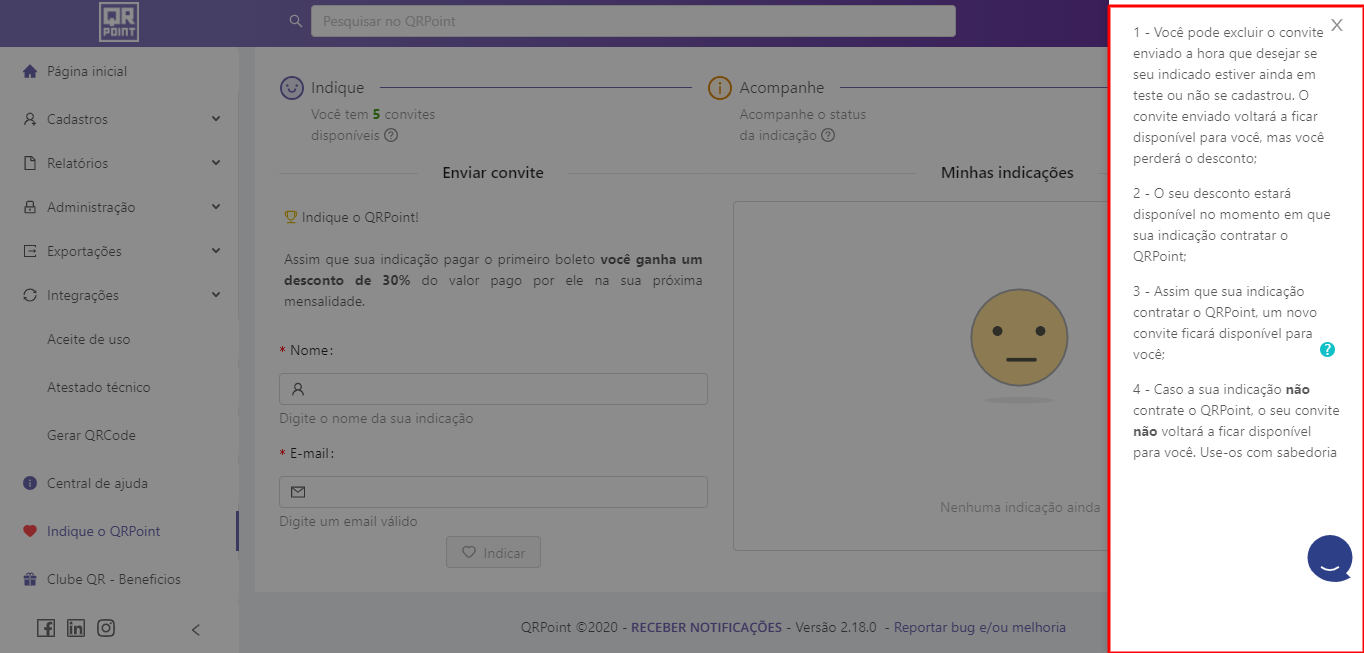The width and height of the screenshot is (1364, 653).
Task: Collapse the sidebar with arrow
Action: 196,629
